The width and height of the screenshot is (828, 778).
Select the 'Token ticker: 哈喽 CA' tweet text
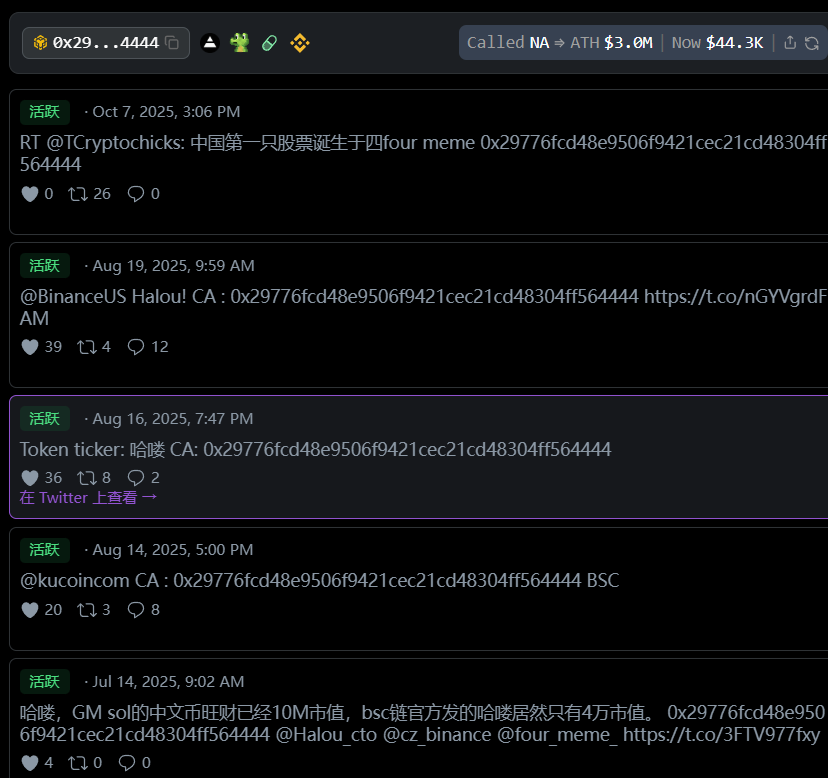315,449
